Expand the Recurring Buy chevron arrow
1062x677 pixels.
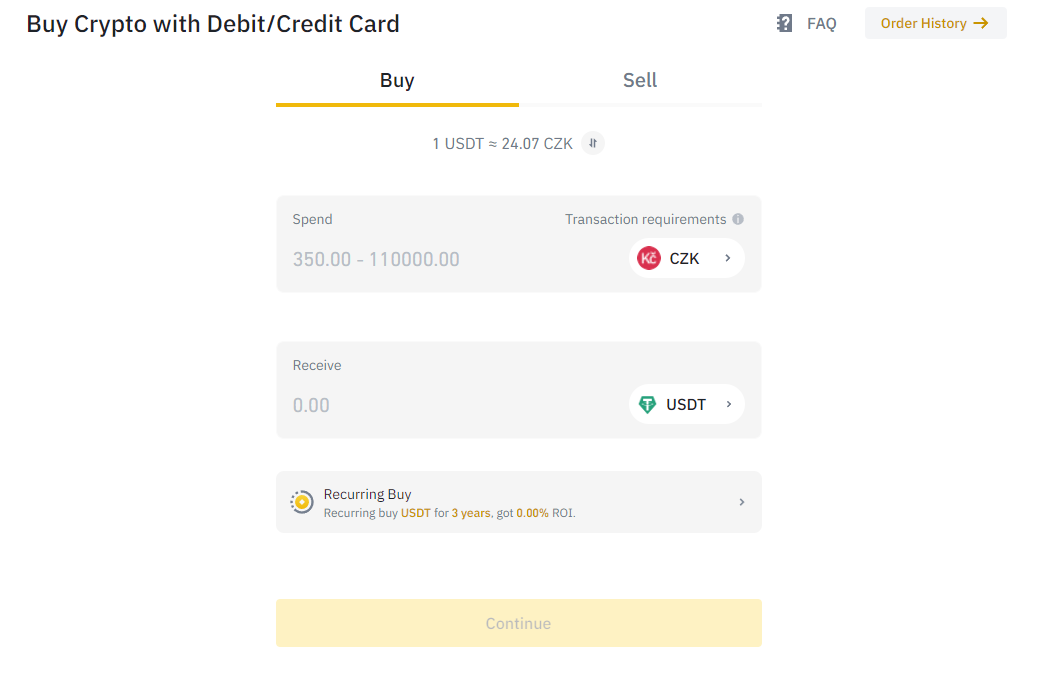point(741,502)
